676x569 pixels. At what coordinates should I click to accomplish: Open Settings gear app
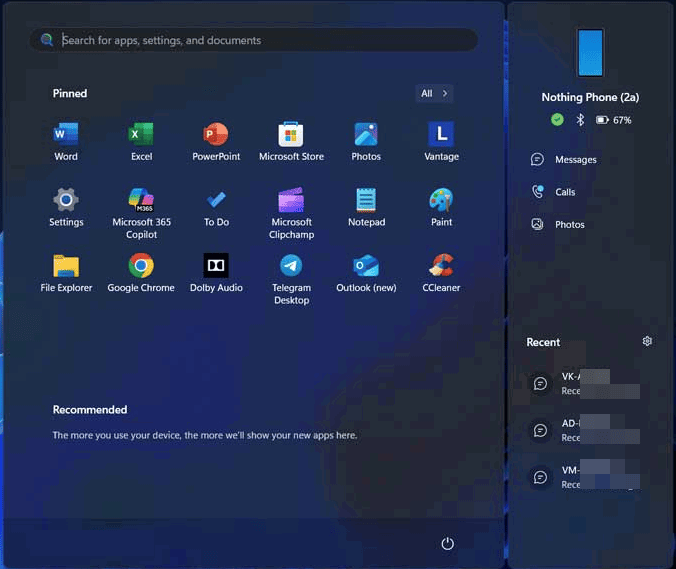click(x=66, y=207)
